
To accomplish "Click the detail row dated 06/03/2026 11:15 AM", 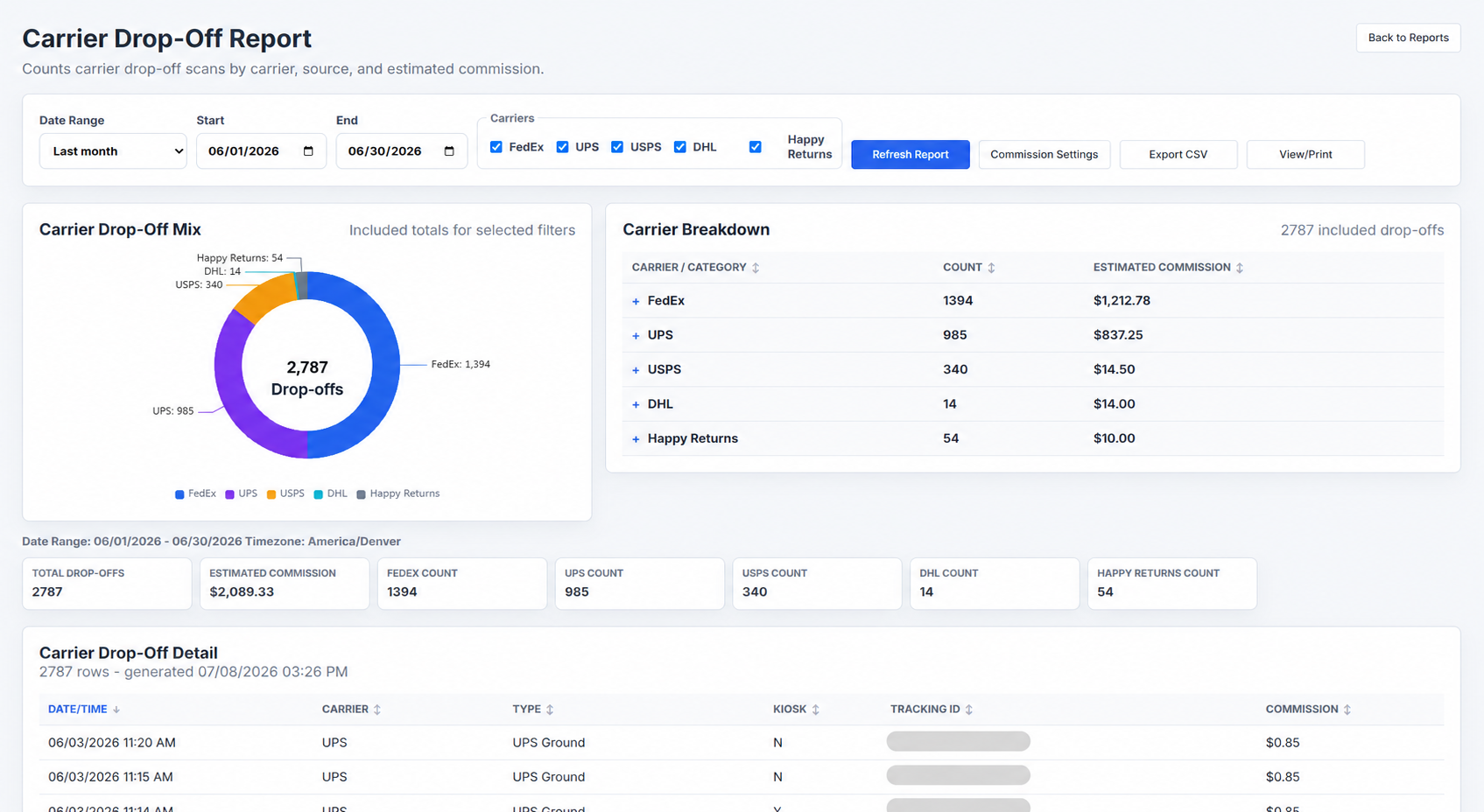I will (x=742, y=777).
